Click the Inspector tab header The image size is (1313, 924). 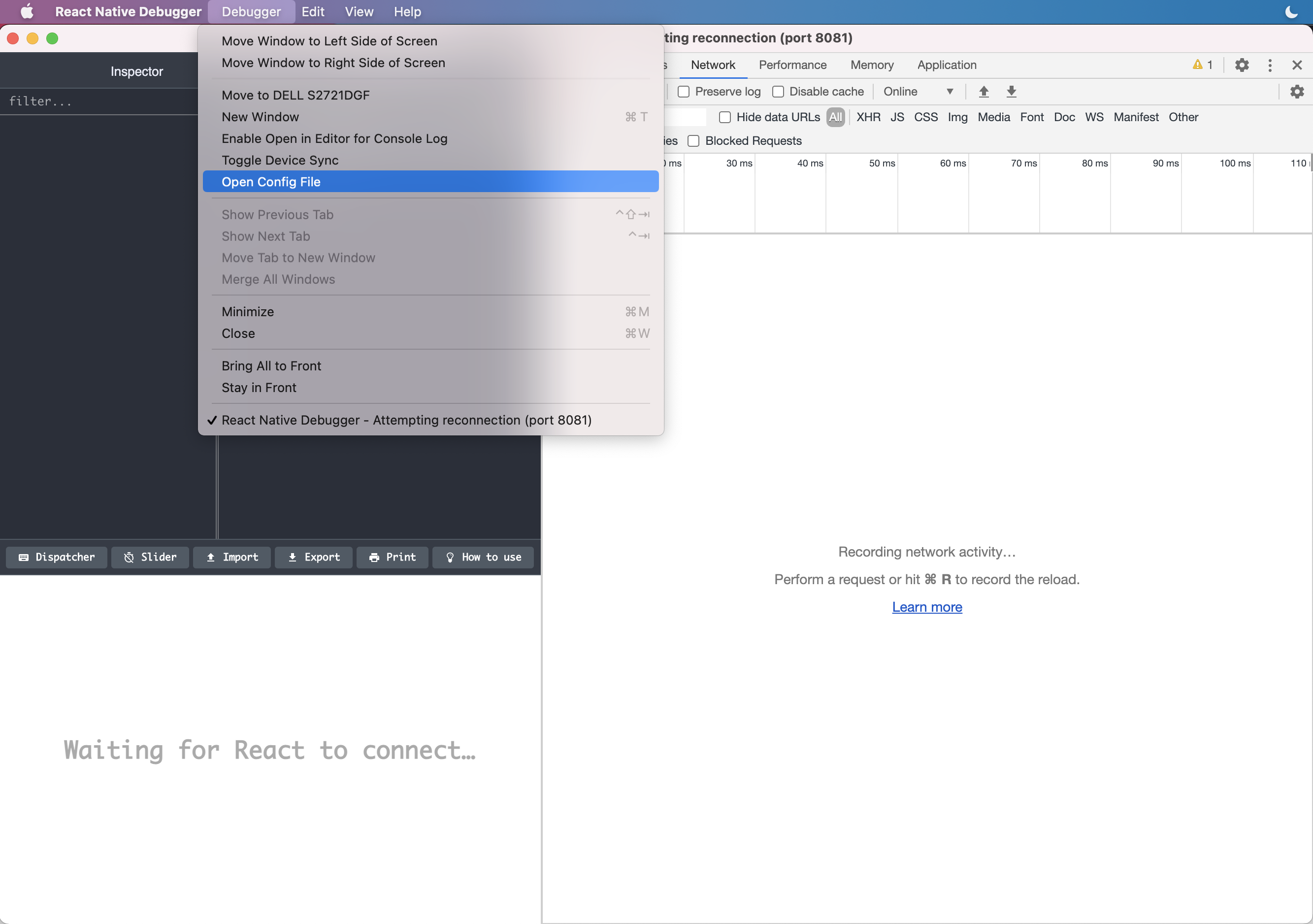tap(137, 71)
